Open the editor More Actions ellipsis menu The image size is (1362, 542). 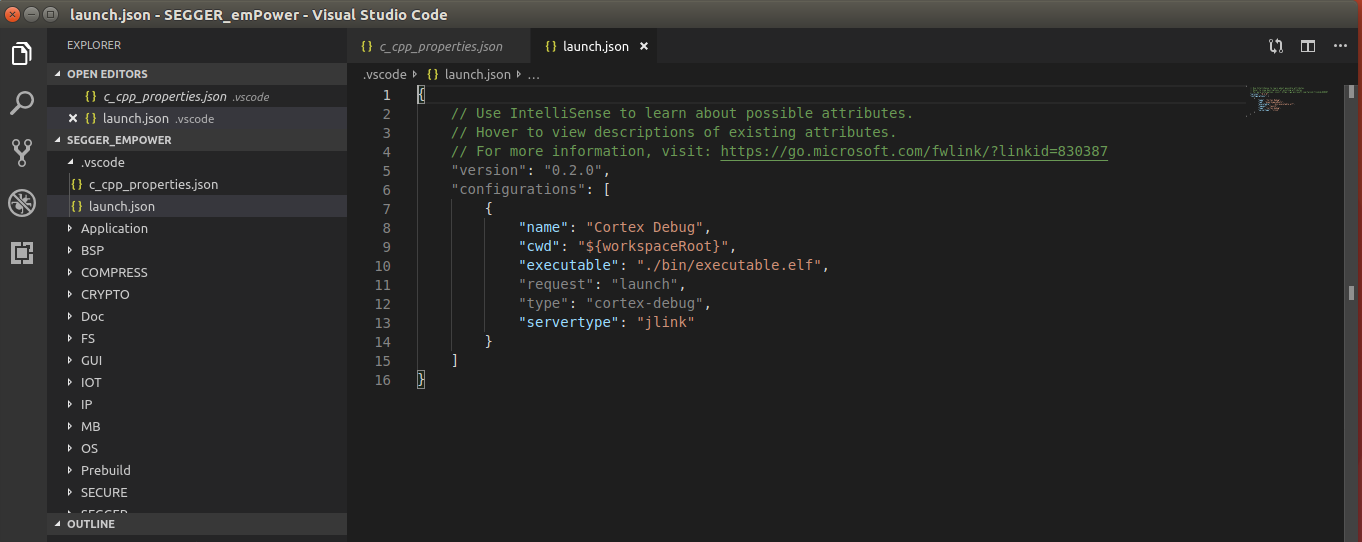[1340, 46]
